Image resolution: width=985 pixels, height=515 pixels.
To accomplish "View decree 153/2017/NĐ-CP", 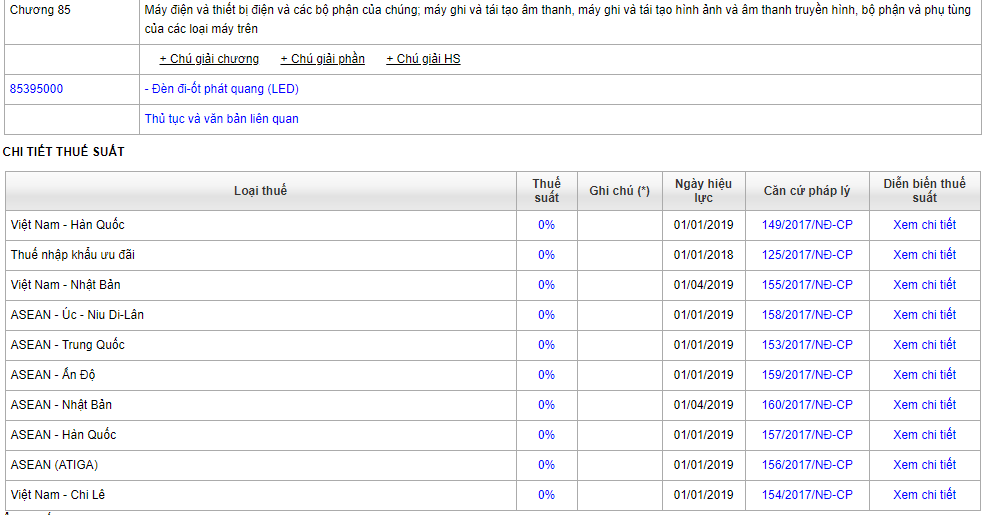I will (807, 345).
